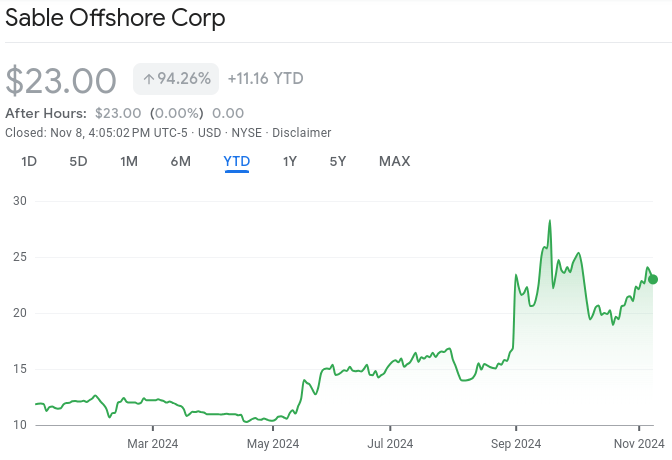Switch to the 1D time range
672x460 pixels.
(x=29, y=161)
